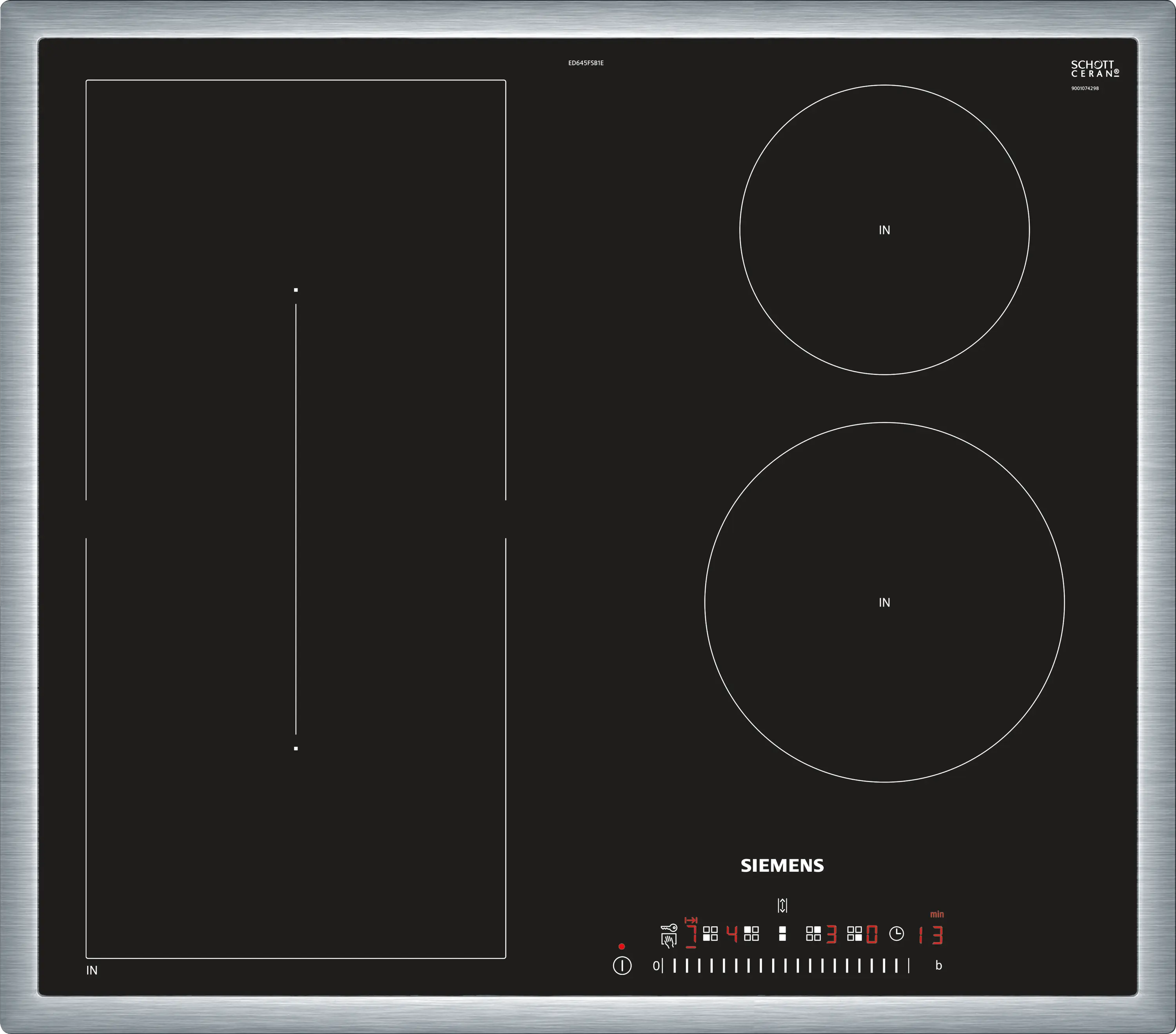The height and width of the screenshot is (1034, 1176).
Task: Tap the move function double-arrow icon
Action: click(782, 906)
